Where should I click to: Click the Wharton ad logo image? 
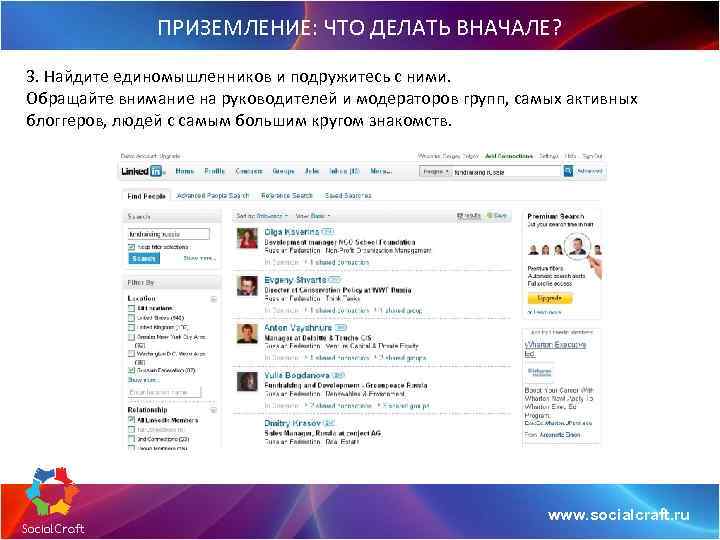(x=540, y=372)
